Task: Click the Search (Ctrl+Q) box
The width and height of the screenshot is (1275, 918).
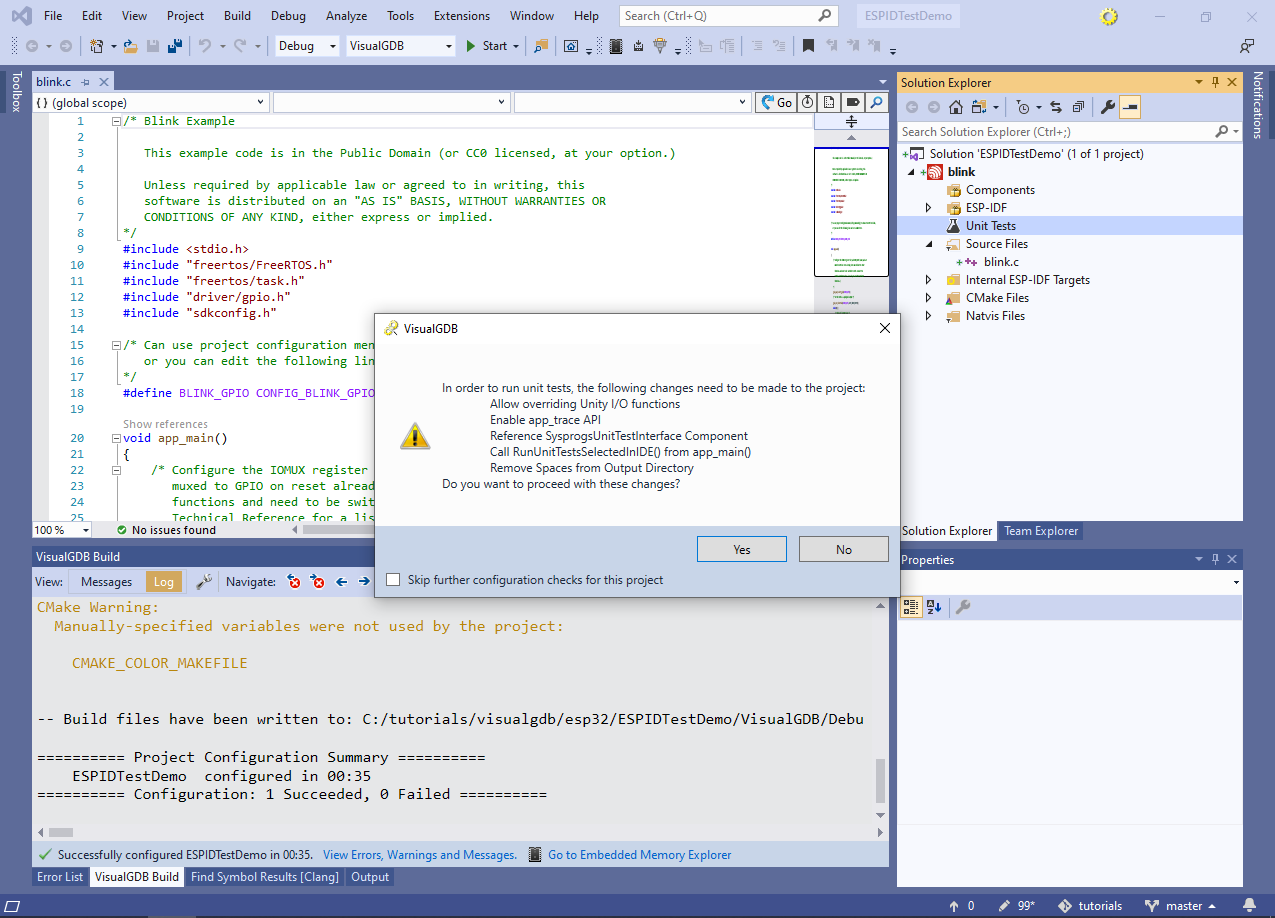Action: pos(726,16)
